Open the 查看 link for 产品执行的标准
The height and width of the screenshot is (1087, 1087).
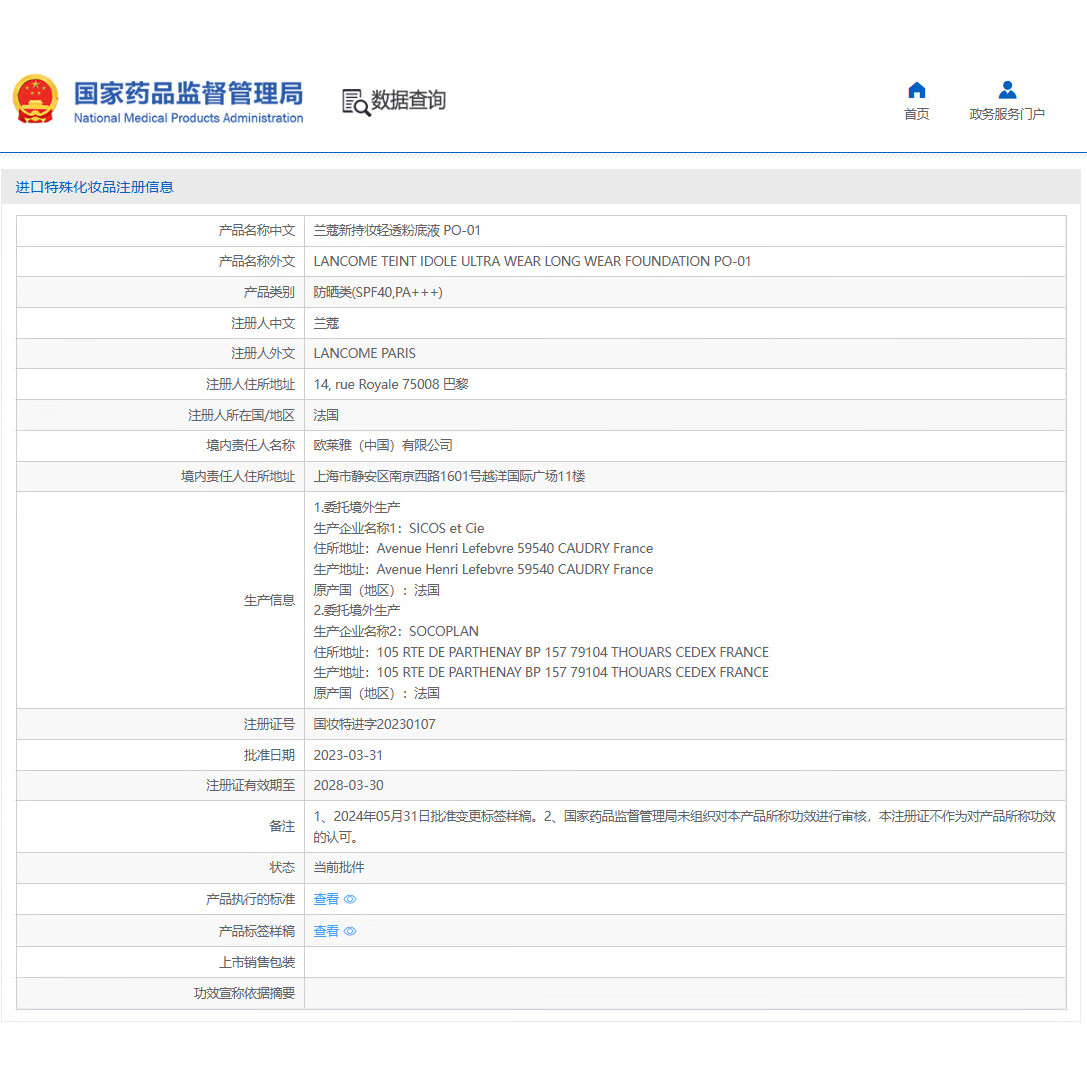326,899
